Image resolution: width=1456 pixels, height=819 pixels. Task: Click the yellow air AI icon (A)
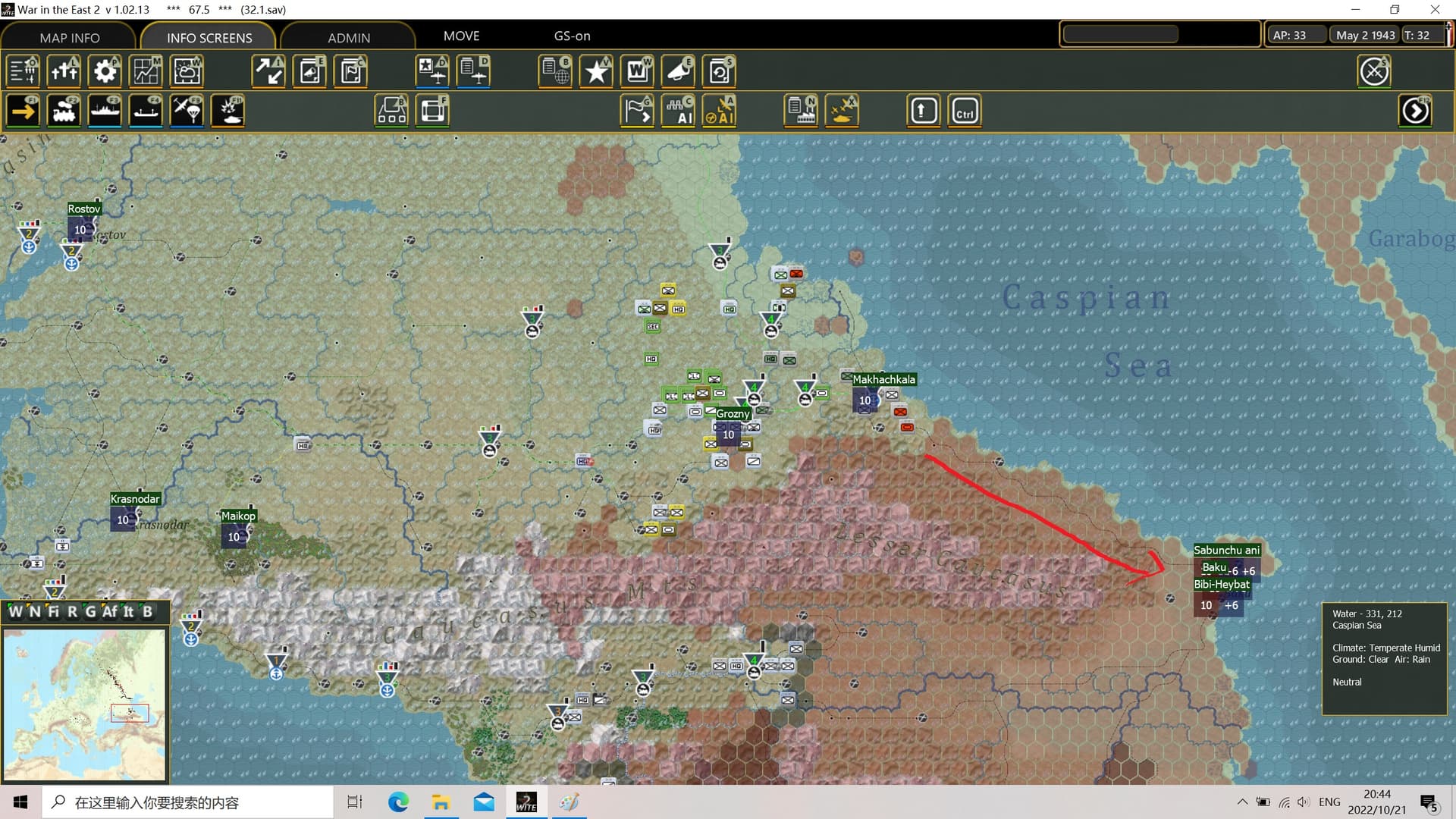pyautogui.click(x=719, y=111)
